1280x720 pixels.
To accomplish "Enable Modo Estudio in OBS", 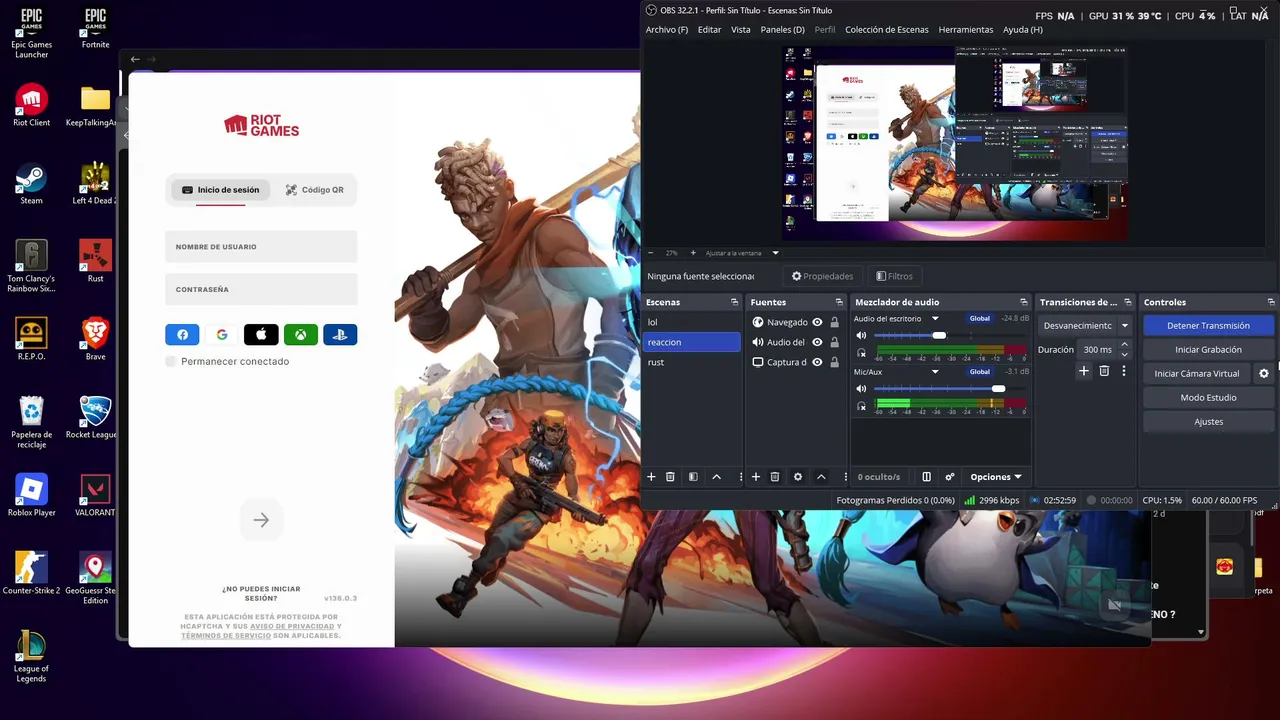I will pos(1208,397).
